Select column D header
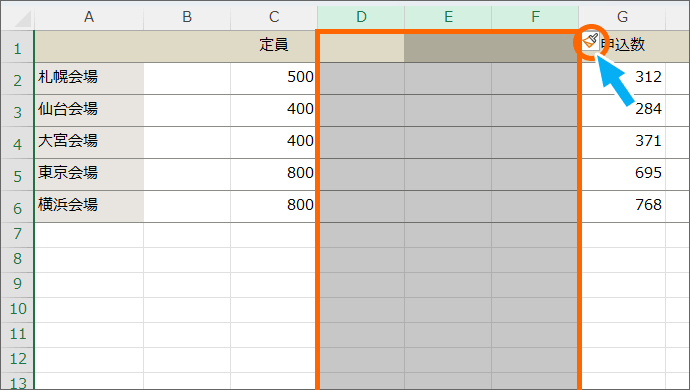 tap(361, 17)
